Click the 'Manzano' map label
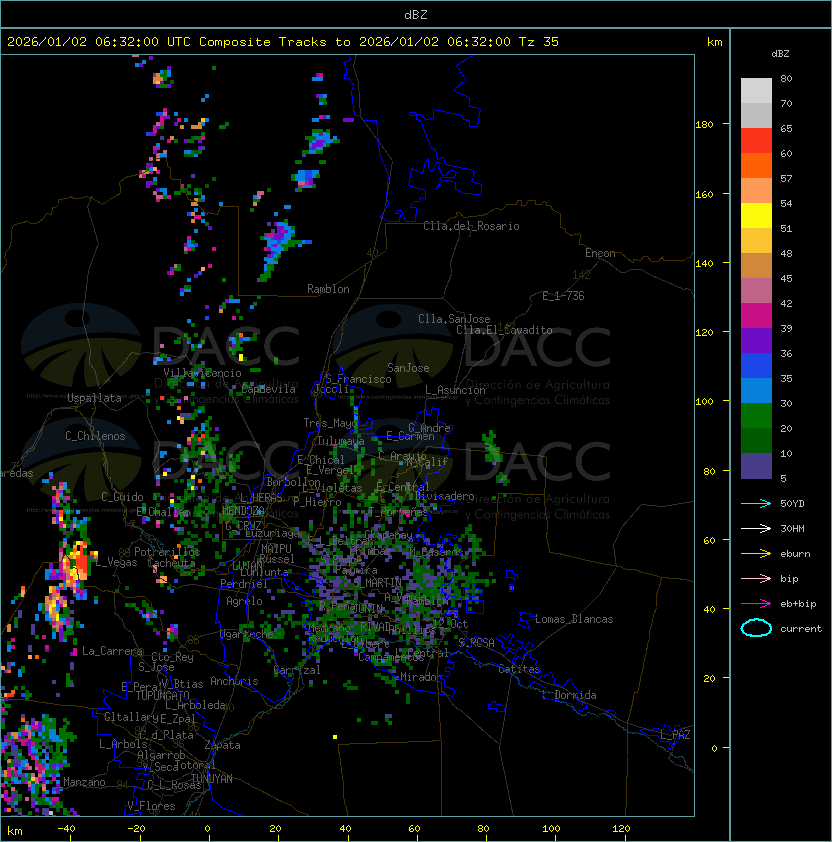Viewport: 832px width, 842px height. click(84, 782)
